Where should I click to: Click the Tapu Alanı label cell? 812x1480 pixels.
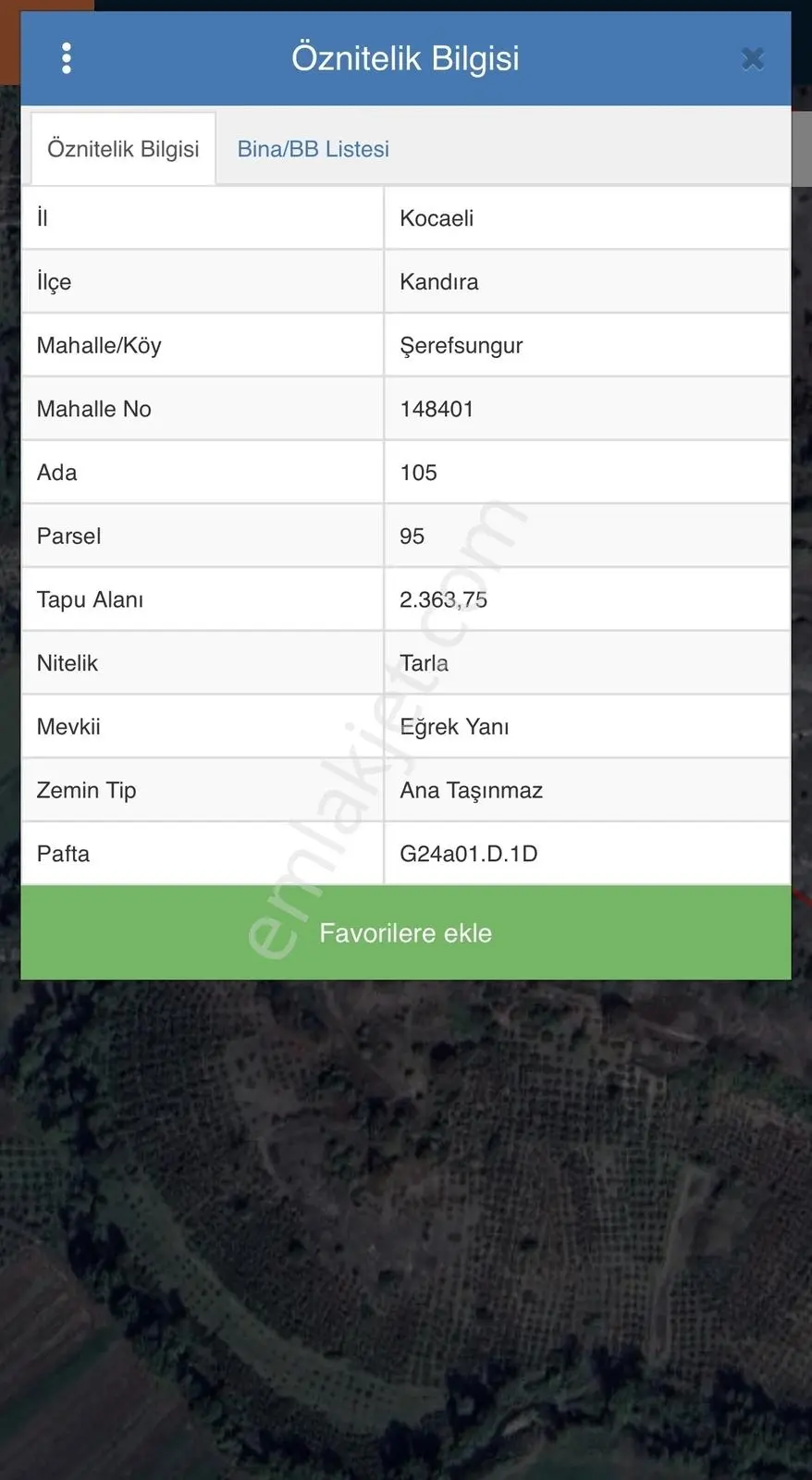203,599
